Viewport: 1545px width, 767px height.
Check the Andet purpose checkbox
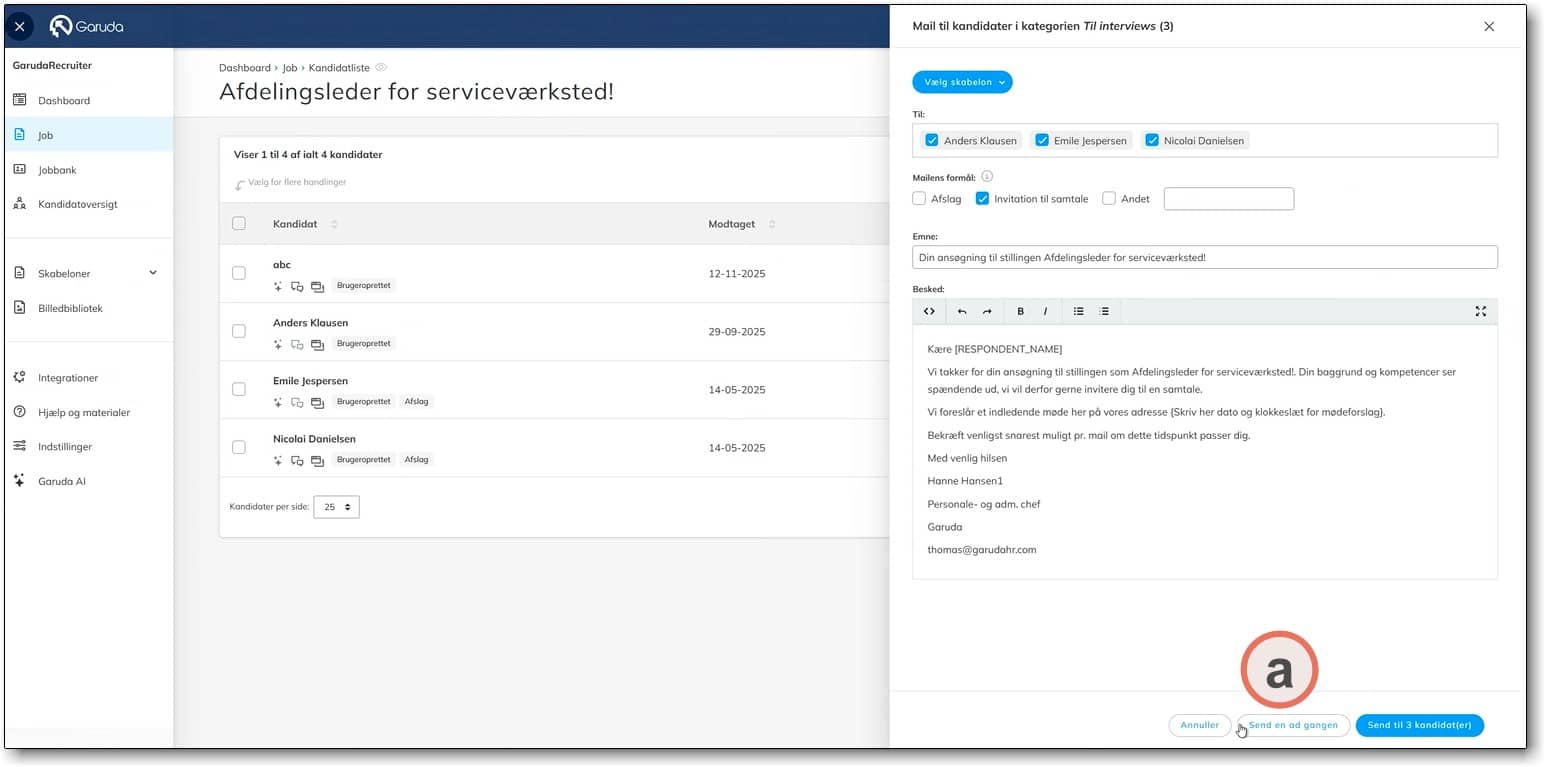click(1109, 198)
